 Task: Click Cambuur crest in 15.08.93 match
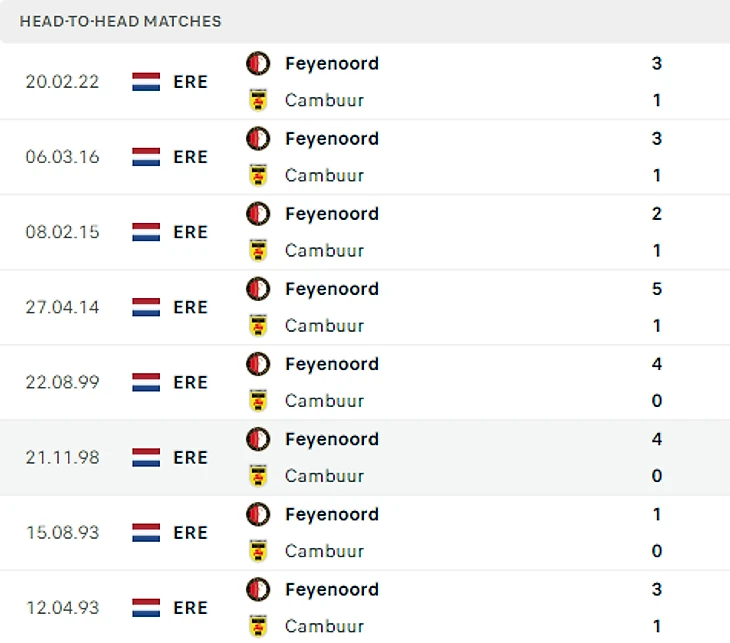pos(258,550)
